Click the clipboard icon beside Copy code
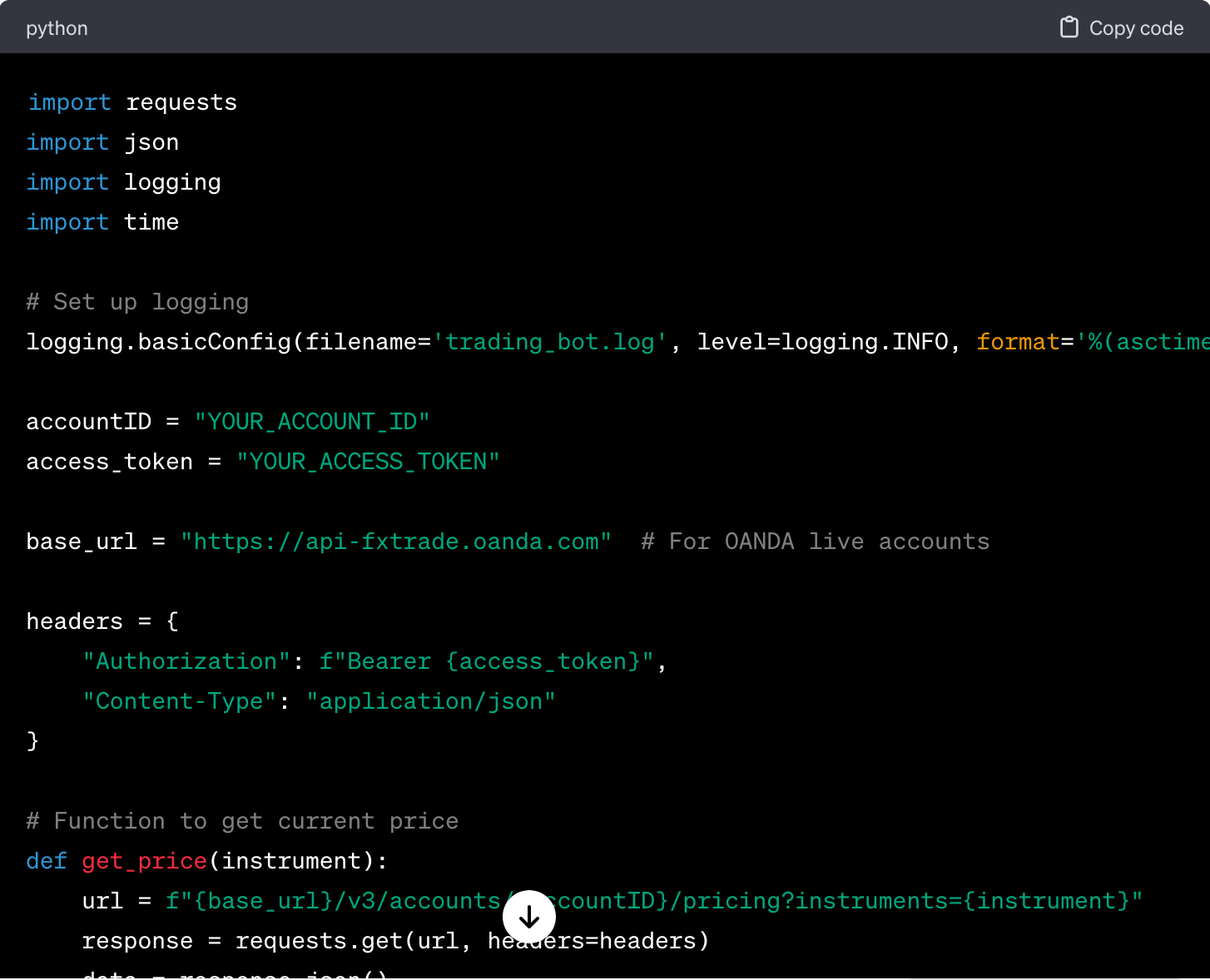This screenshot has width=1210, height=980. tap(1069, 27)
